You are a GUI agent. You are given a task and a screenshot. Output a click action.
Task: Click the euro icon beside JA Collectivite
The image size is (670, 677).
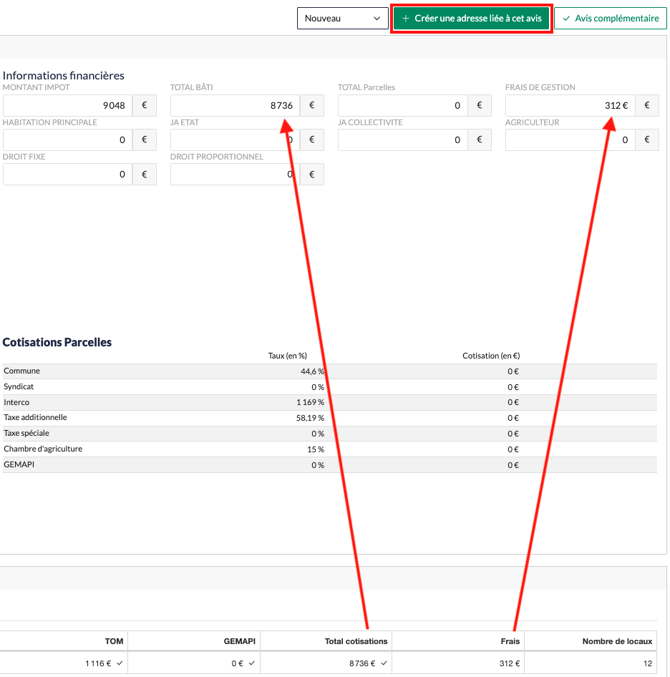click(479, 140)
